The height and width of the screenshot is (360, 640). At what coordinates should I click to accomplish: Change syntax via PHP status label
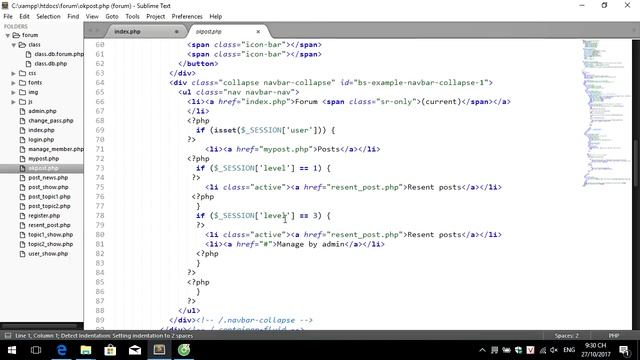tap(614, 336)
